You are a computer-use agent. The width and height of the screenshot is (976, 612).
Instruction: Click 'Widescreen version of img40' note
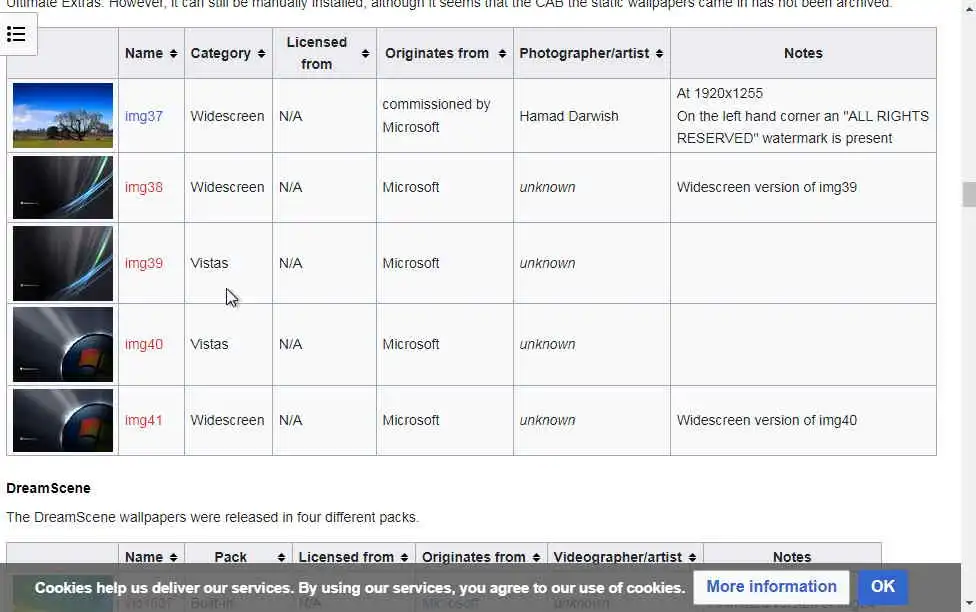click(x=766, y=420)
